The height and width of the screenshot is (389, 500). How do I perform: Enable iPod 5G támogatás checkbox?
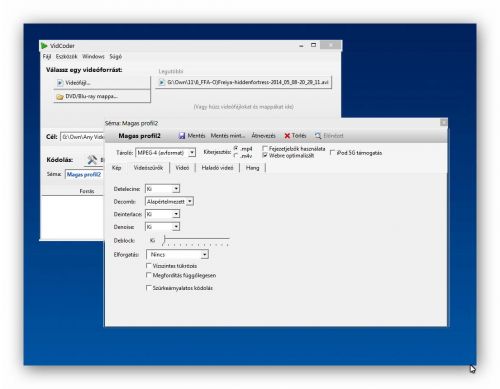[x=332, y=152]
